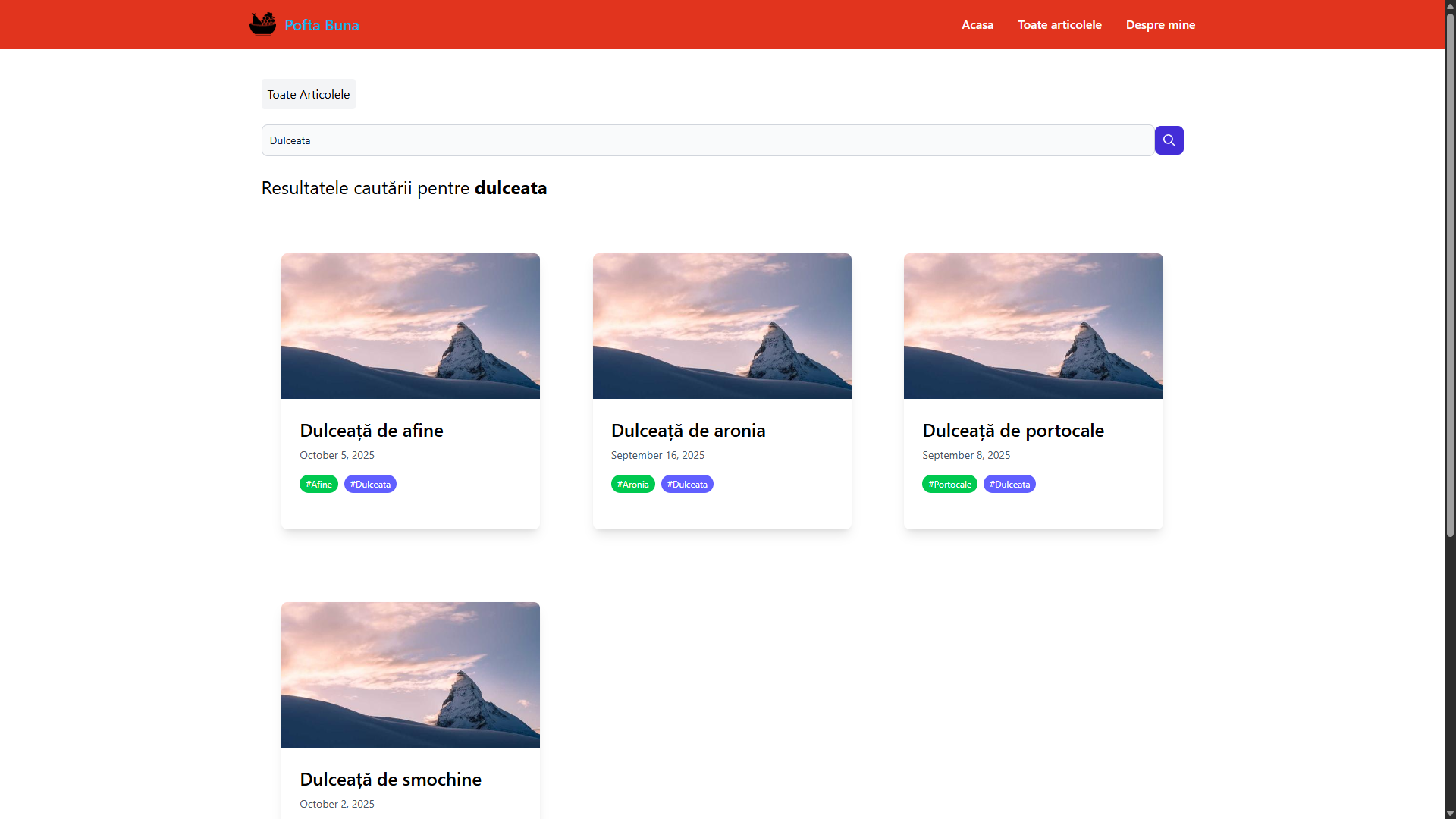Focus the Dulceata search input field
This screenshot has height=819, width=1456.
(707, 140)
